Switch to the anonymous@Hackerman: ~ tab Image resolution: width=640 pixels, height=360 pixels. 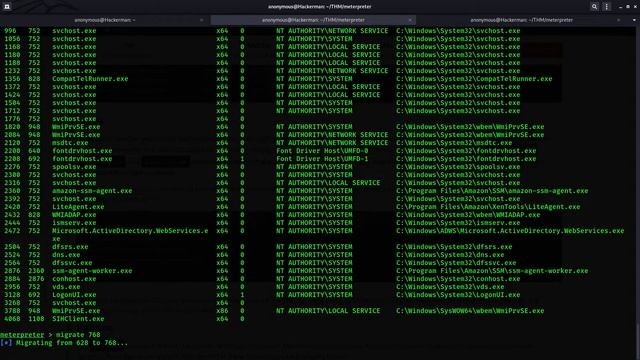pyautogui.click(x=104, y=20)
